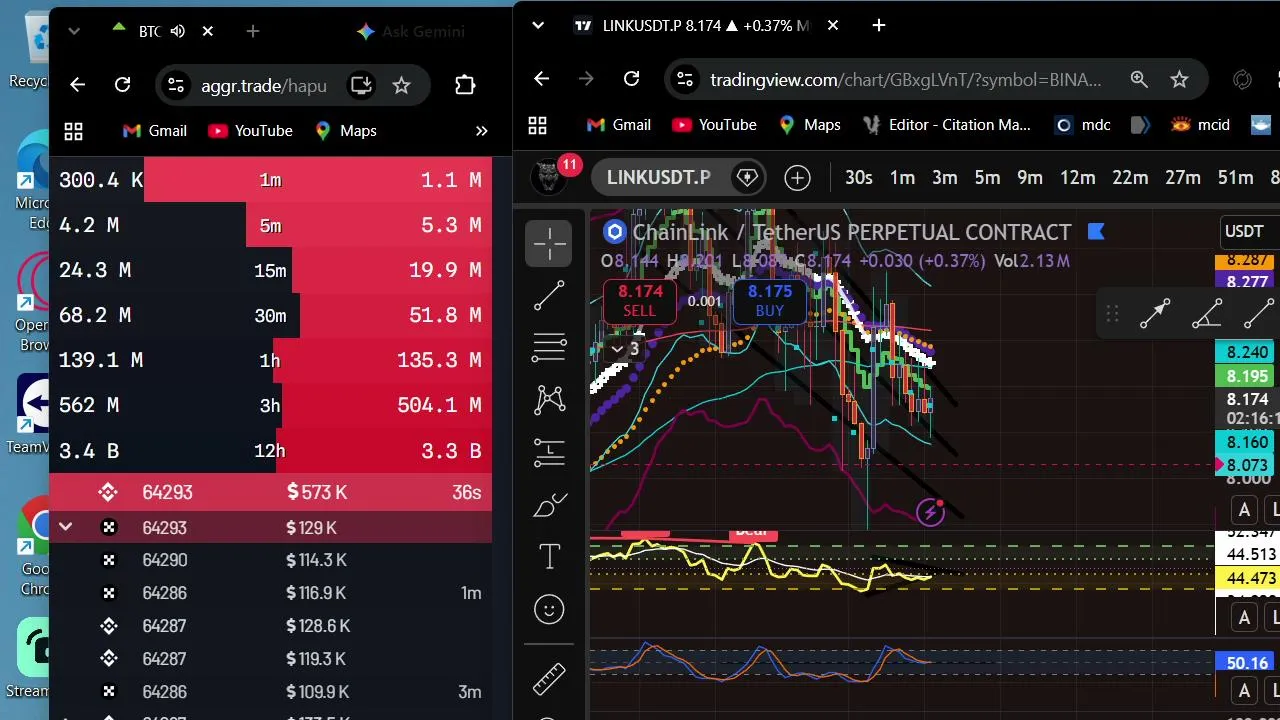Open the forecasting and measurement tools

coord(549,453)
